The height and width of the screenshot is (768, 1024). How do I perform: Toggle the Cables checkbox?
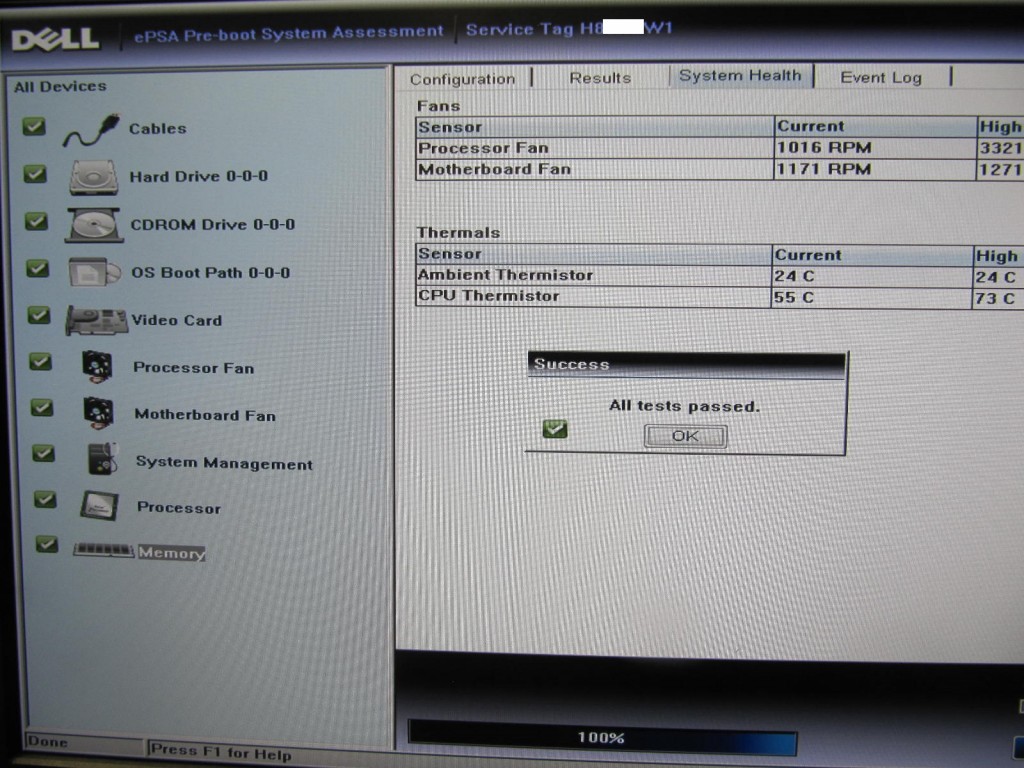point(34,127)
